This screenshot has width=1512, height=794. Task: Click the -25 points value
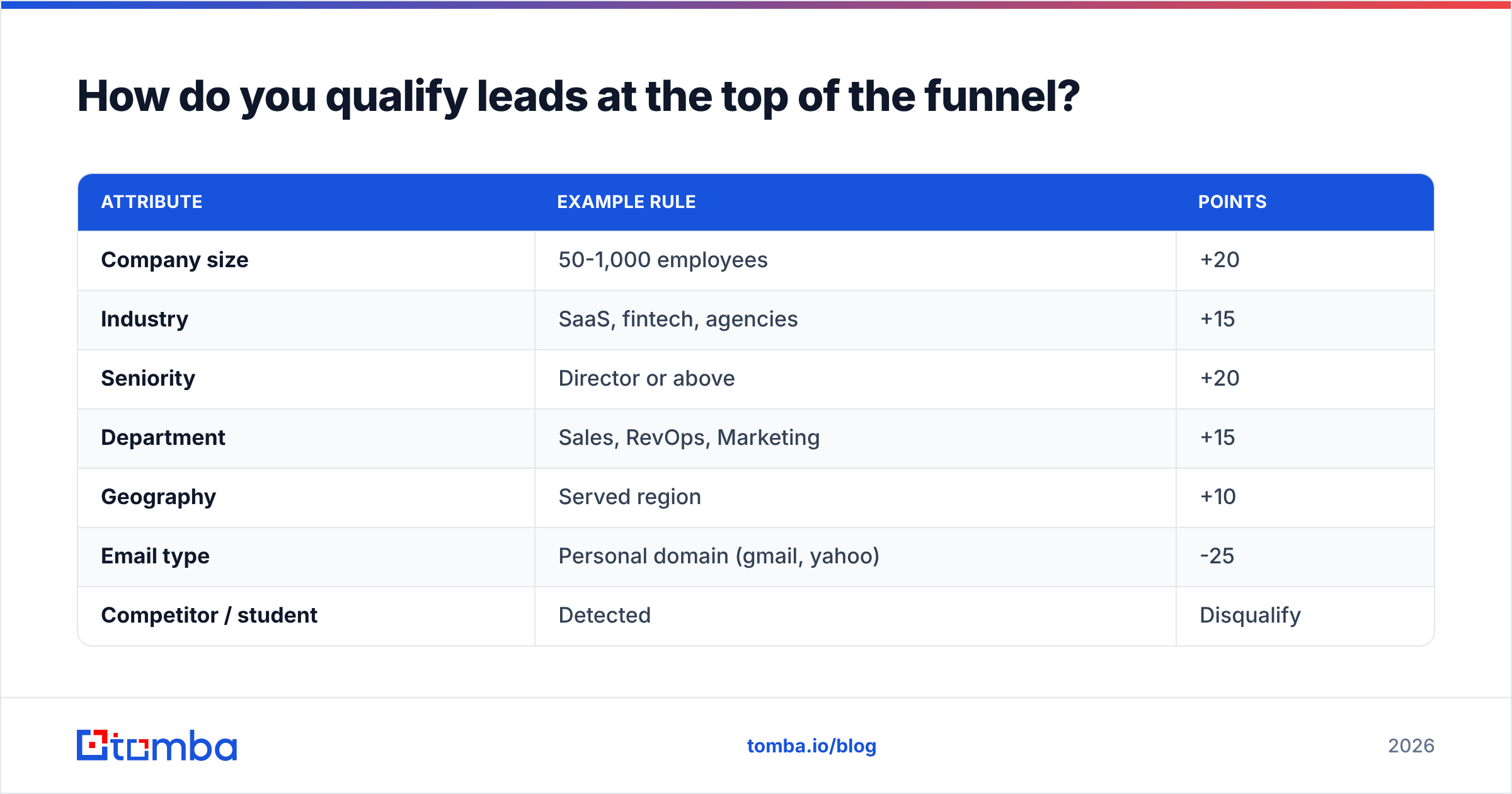click(x=1217, y=556)
